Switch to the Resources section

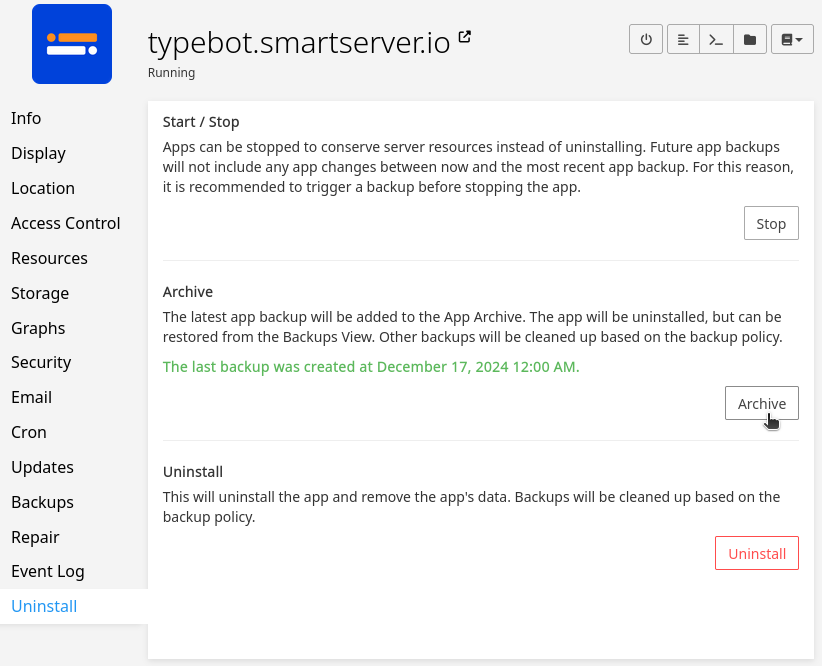[49, 258]
